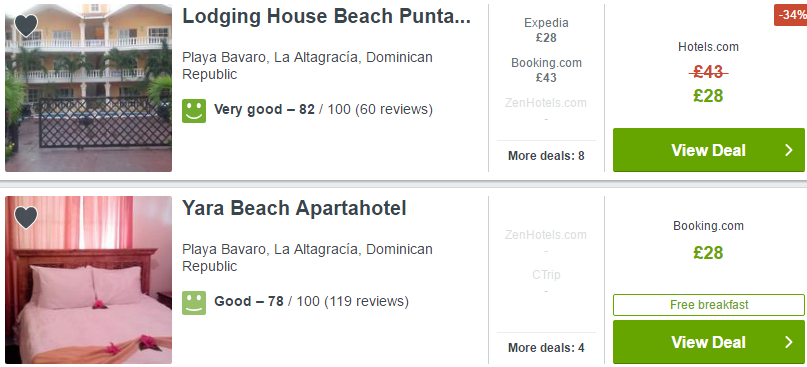The height and width of the screenshot is (367, 807).
Task: Click chevron arrow on first View Deal button
Action: (788, 150)
